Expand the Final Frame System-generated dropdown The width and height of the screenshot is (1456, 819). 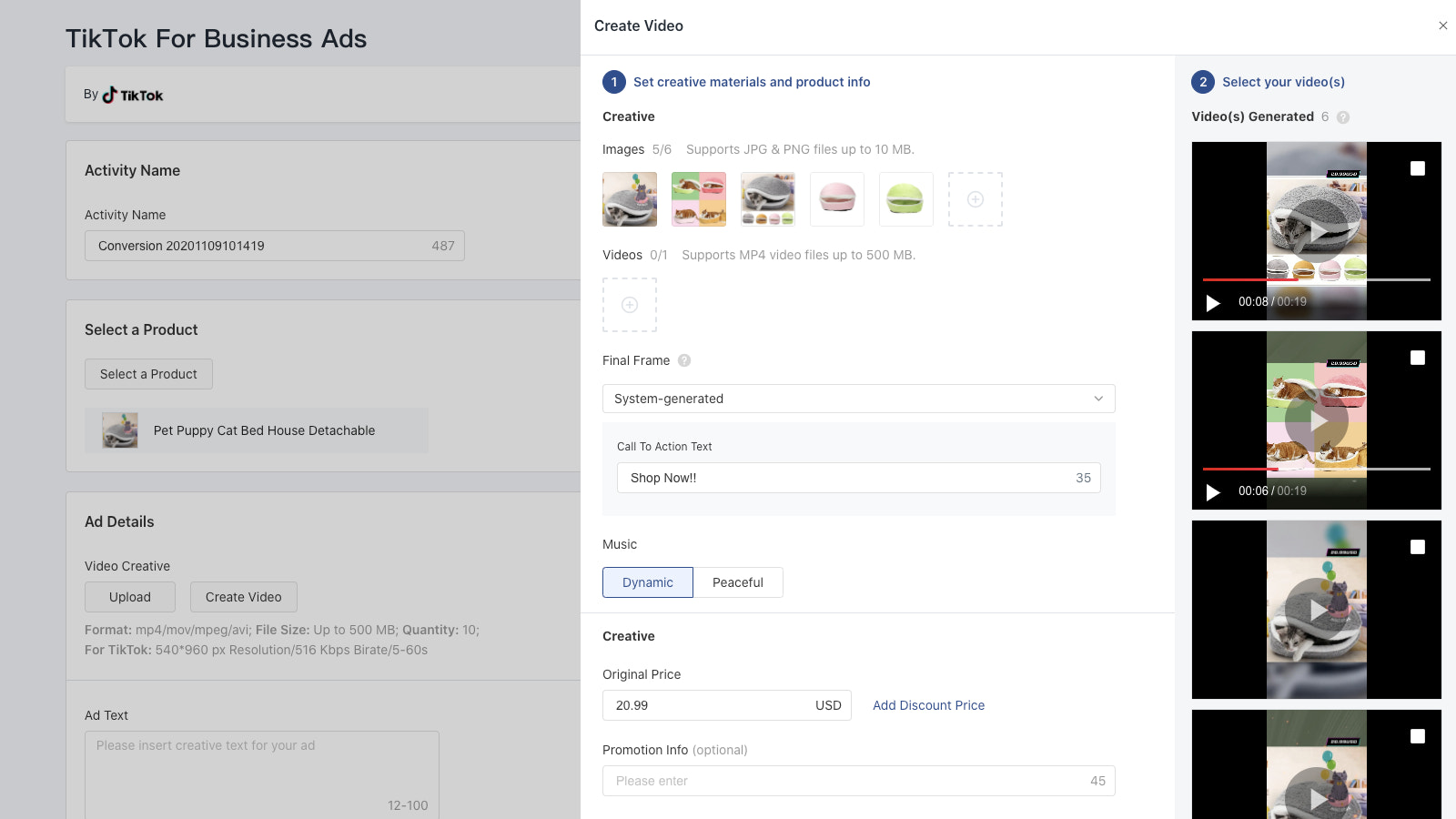tap(858, 399)
